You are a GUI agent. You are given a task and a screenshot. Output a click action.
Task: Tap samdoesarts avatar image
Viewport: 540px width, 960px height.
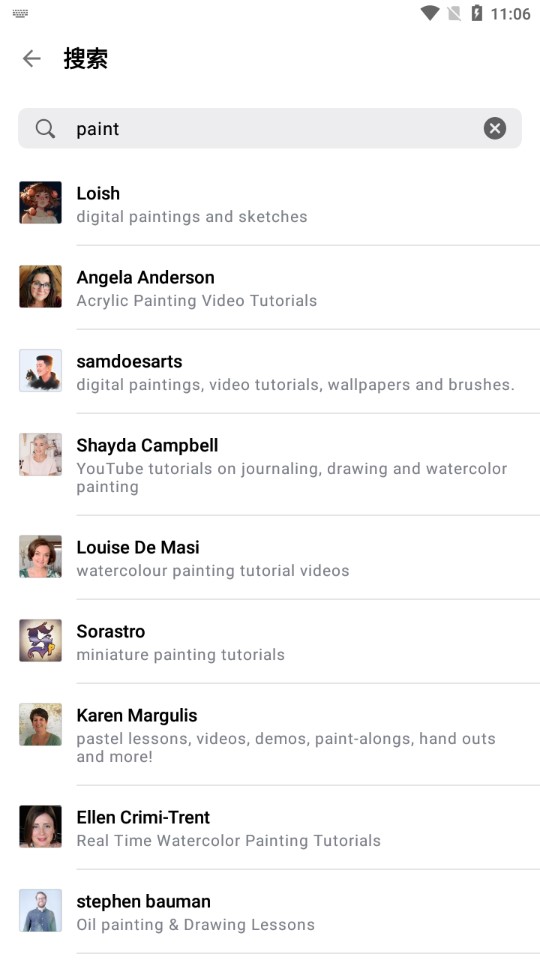(40, 370)
